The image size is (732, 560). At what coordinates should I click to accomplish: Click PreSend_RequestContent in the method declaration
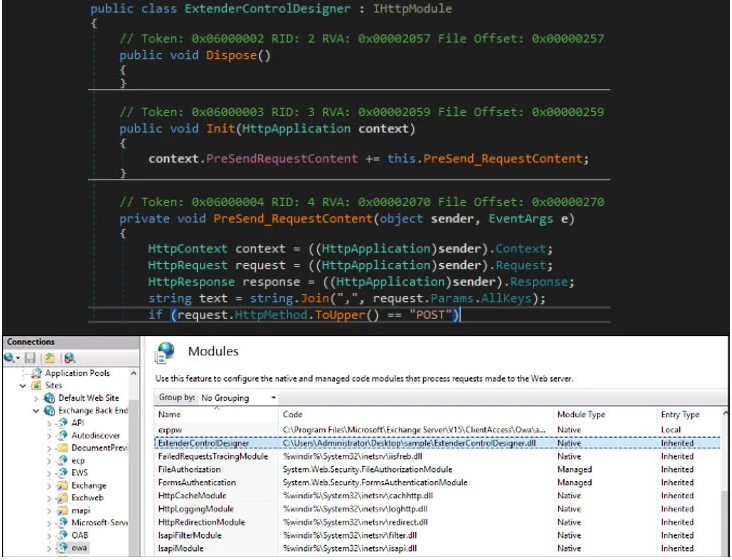293,218
